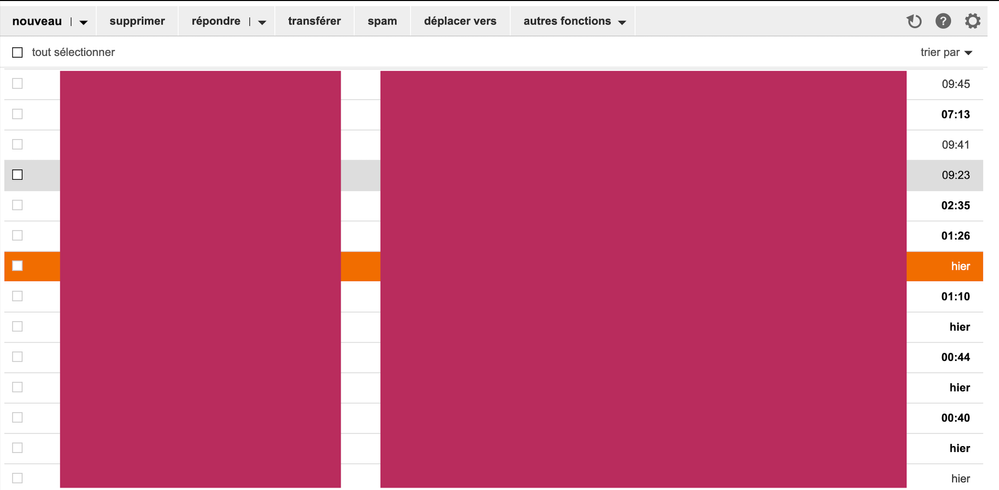
Task: Tick the checkbox for the 09:45 message
Action: click(x=17, y=84)
